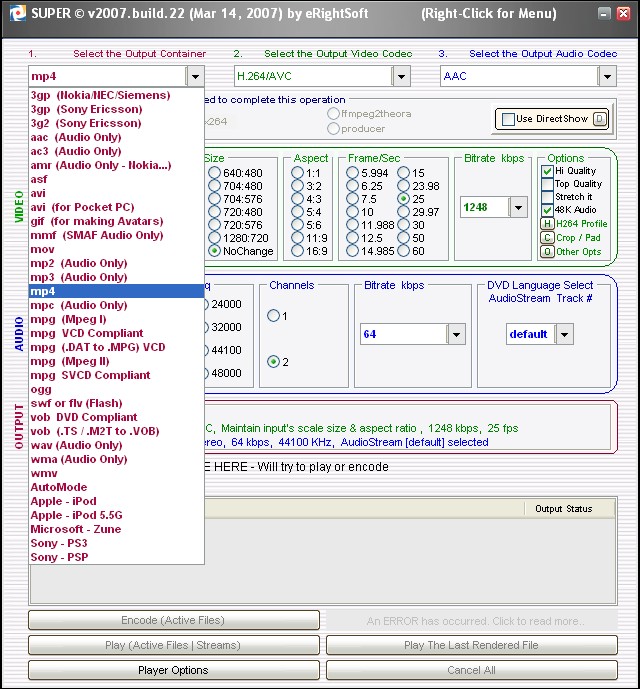640x689 pixels.
Task: Open the Output Video Codec dropdown
Action: point(401,76)
